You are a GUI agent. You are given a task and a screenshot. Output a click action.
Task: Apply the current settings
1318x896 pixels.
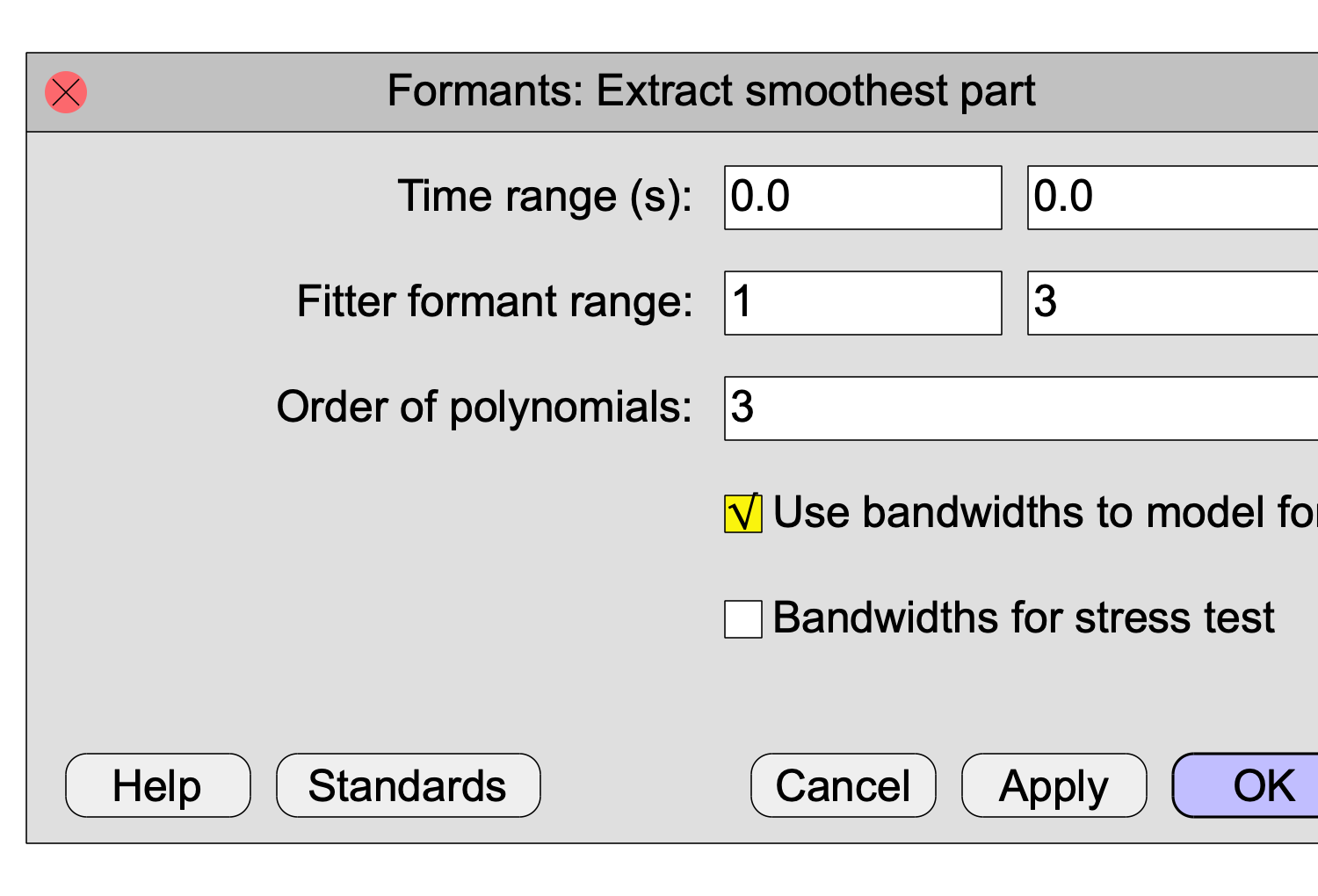pos(1054,785)
